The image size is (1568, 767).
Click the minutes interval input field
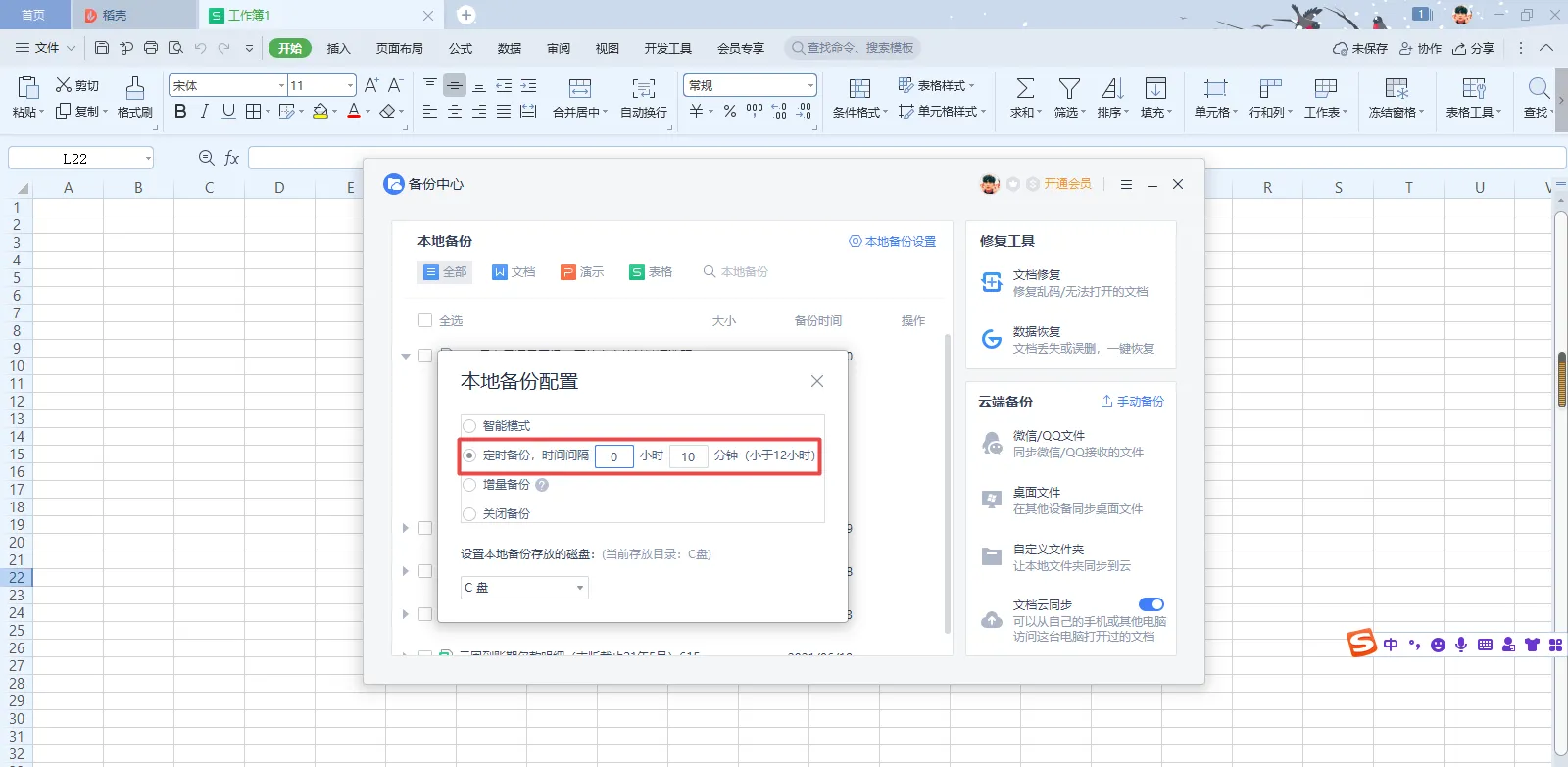click(x=688, y=456)
